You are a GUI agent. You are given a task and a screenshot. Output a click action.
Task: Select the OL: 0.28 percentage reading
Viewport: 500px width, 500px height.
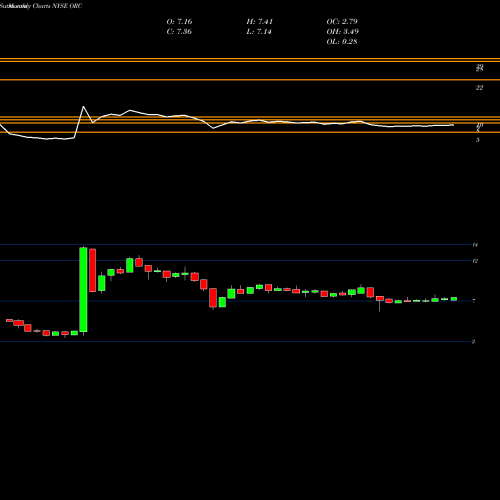(x=342, y=42)
